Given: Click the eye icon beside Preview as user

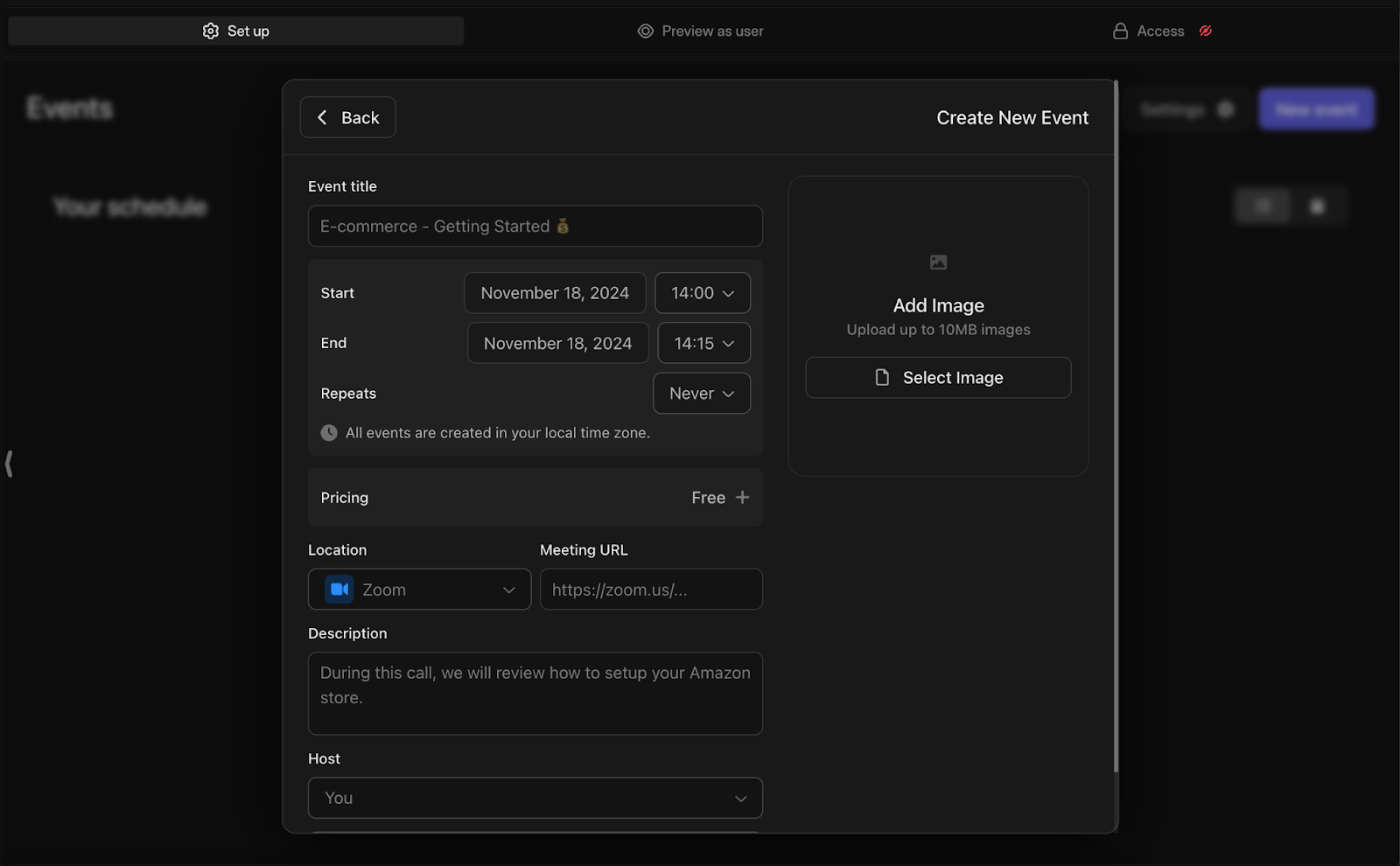Looking at the screenshot, I should (646, 31).
